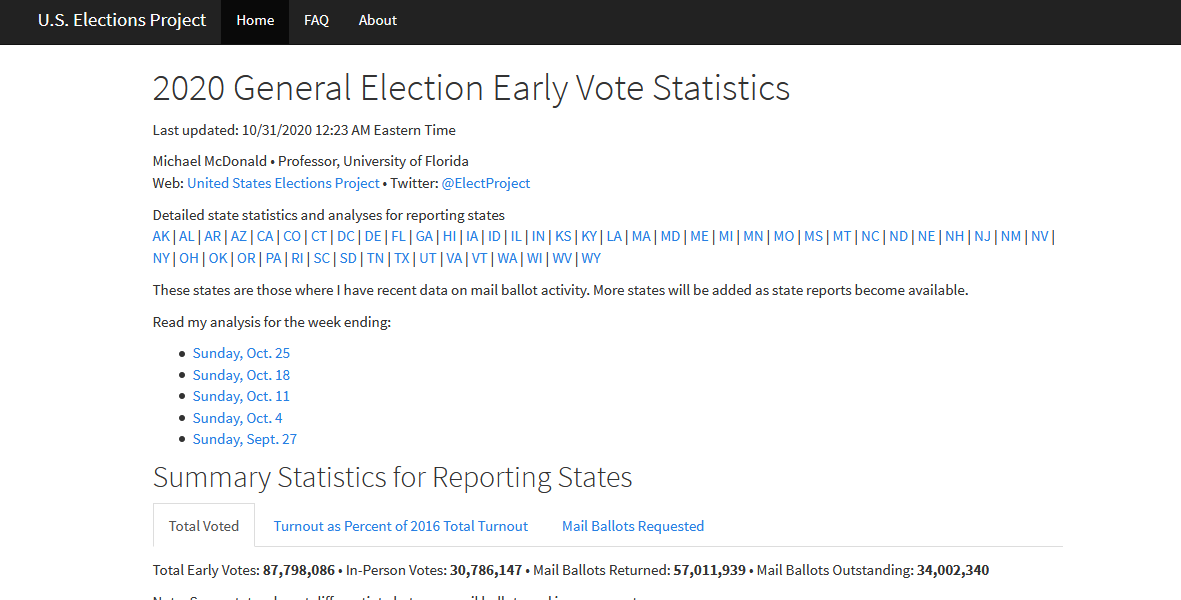Go to the About page

tap(377, 20)
